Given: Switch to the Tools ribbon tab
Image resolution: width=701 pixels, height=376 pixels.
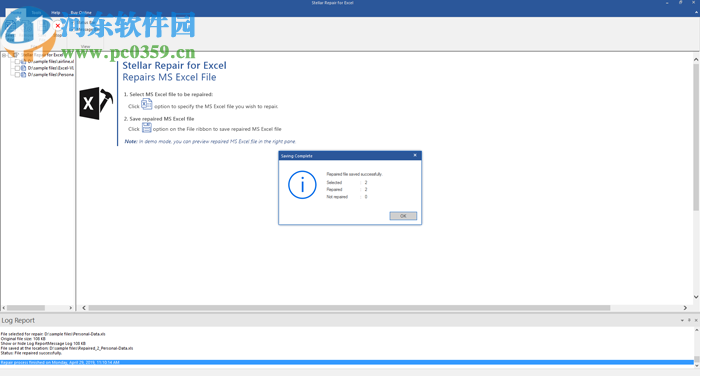Looking at the screenshot, I should (x=36, y=13).
